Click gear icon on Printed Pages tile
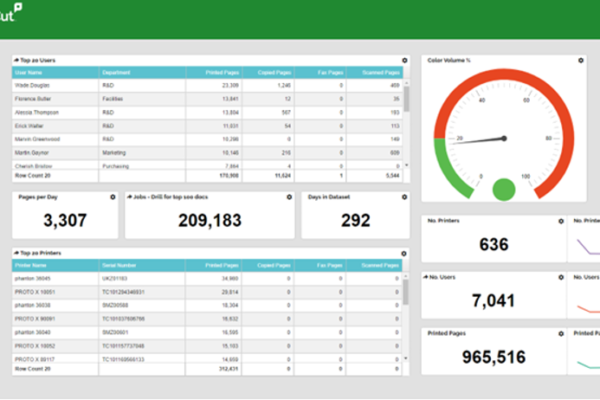Screen dimensions: 600x400 point(561,333)
